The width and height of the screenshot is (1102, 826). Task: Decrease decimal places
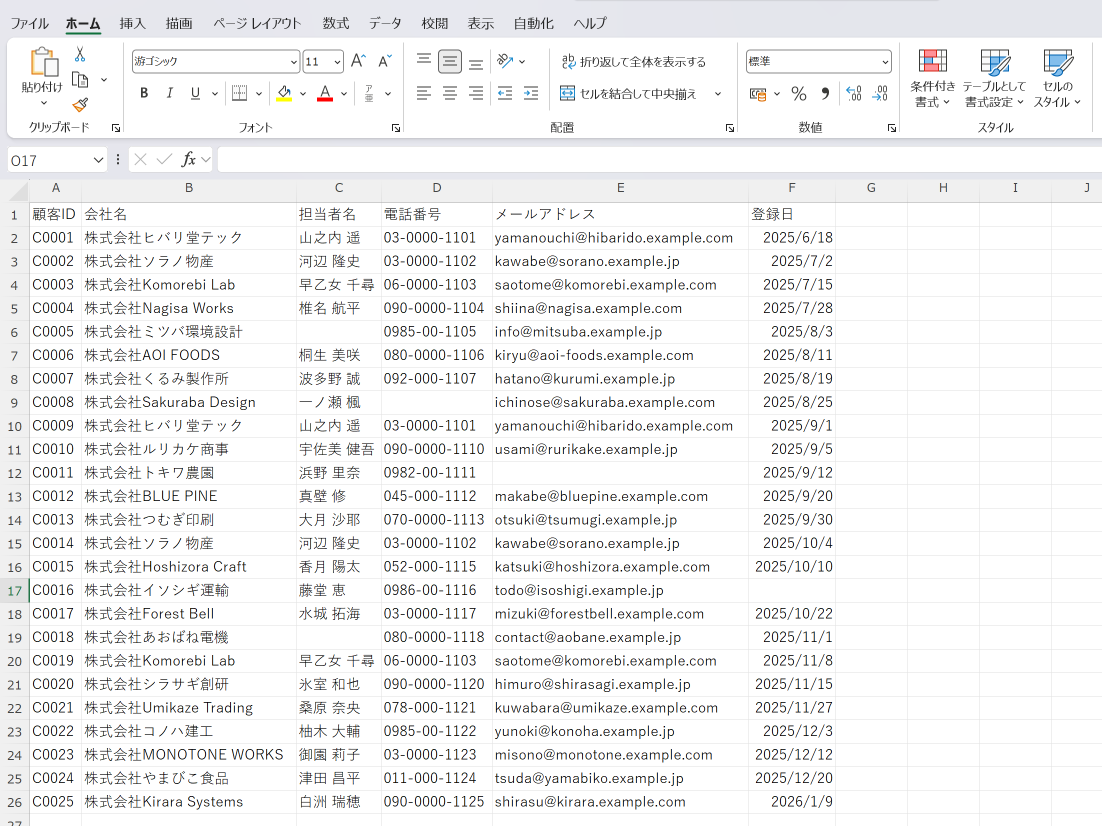880,93
